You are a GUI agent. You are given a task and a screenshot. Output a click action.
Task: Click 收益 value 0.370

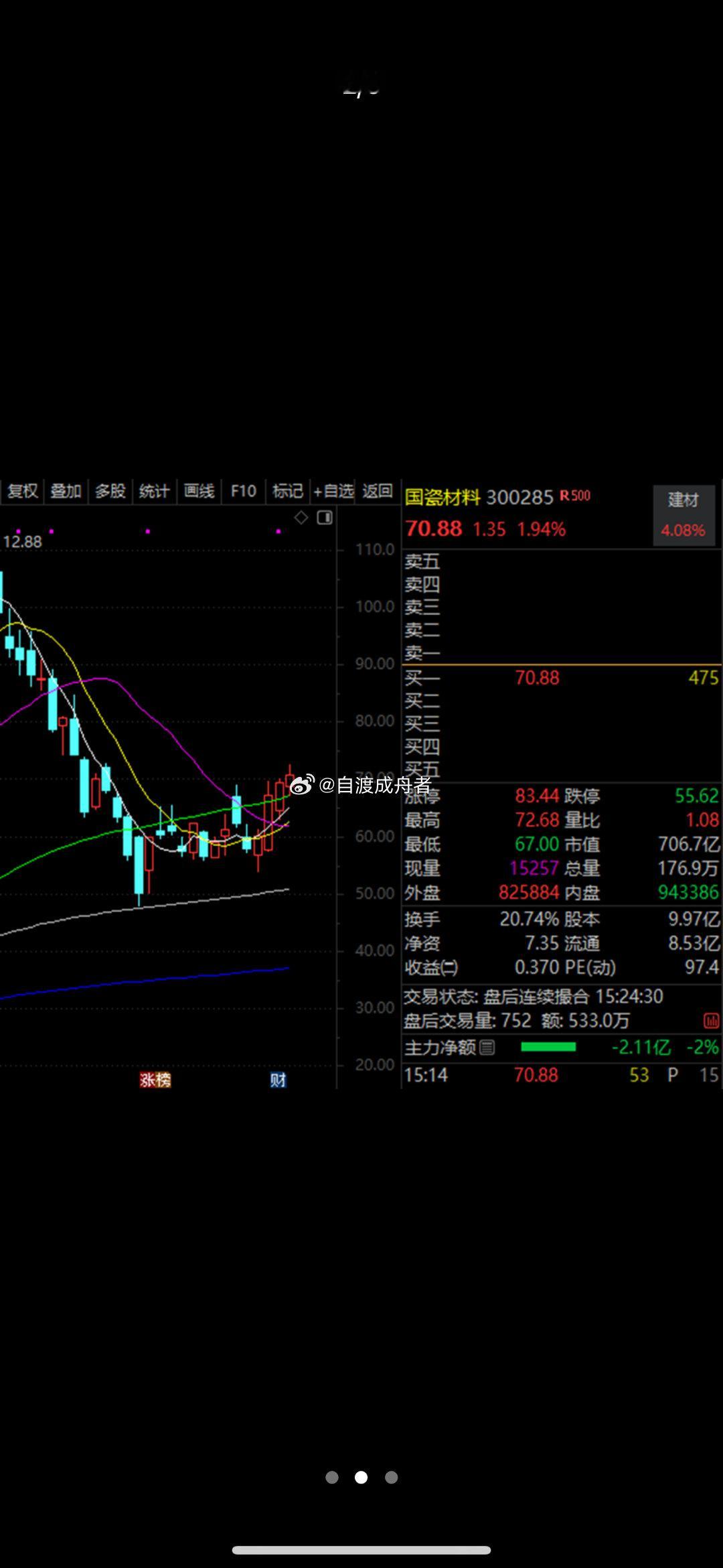537,967
